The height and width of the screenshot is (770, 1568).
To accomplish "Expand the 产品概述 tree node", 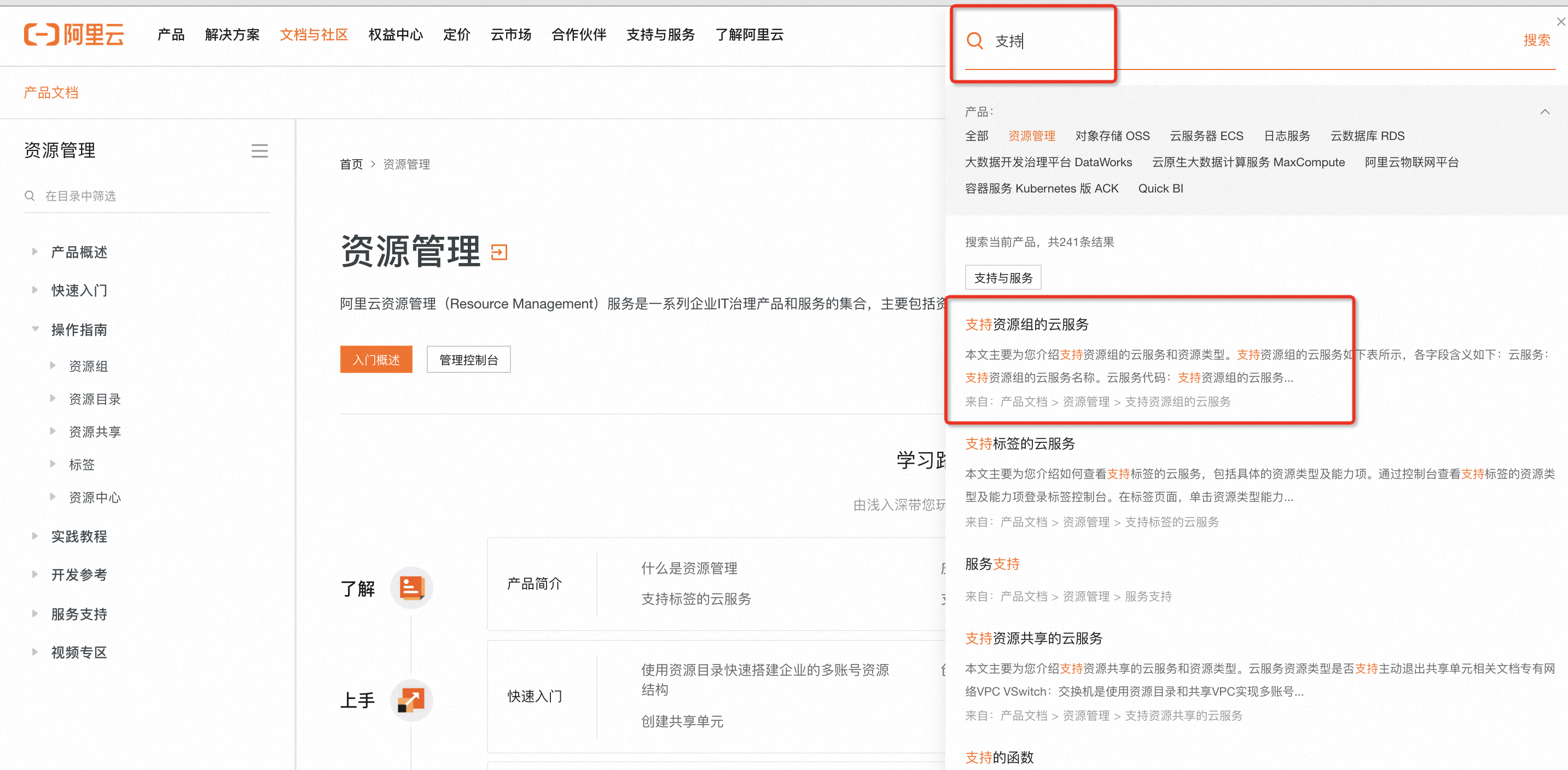I will (36, 252).
